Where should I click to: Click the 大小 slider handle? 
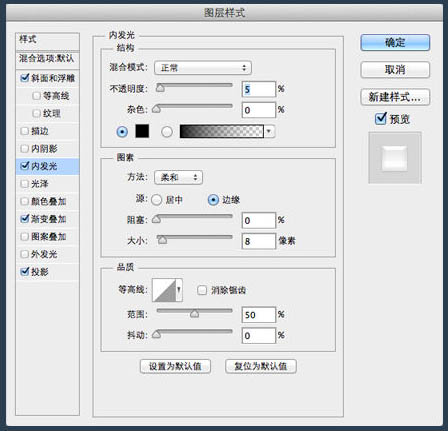tap(162, 240)
